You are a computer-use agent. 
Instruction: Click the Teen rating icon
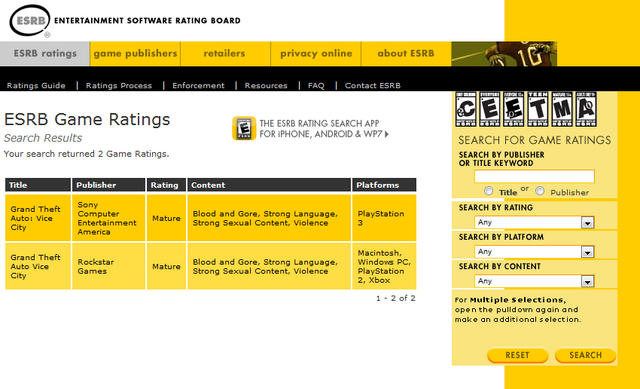click(538, 109)
